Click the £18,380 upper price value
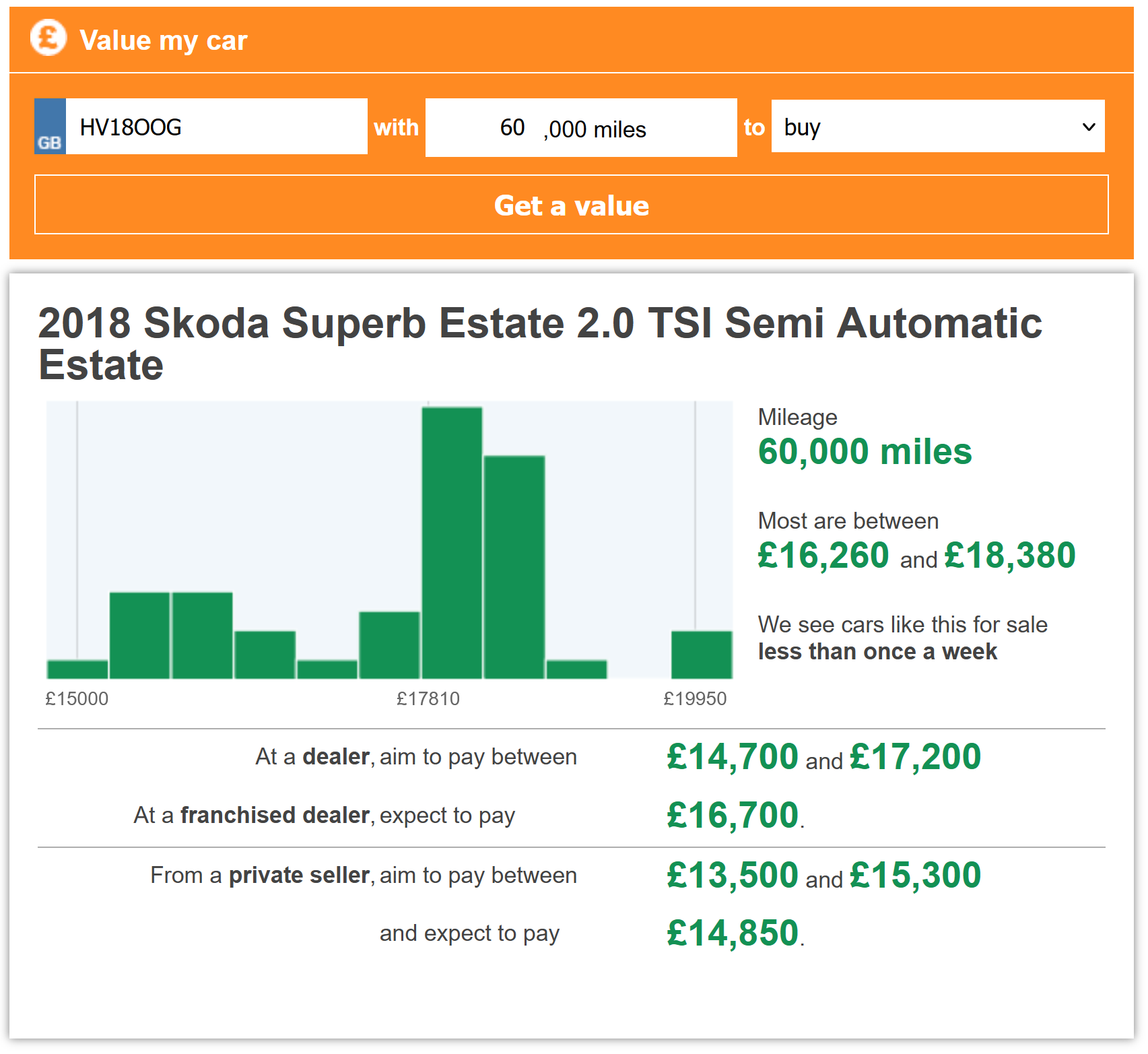 click(1010, 556)
